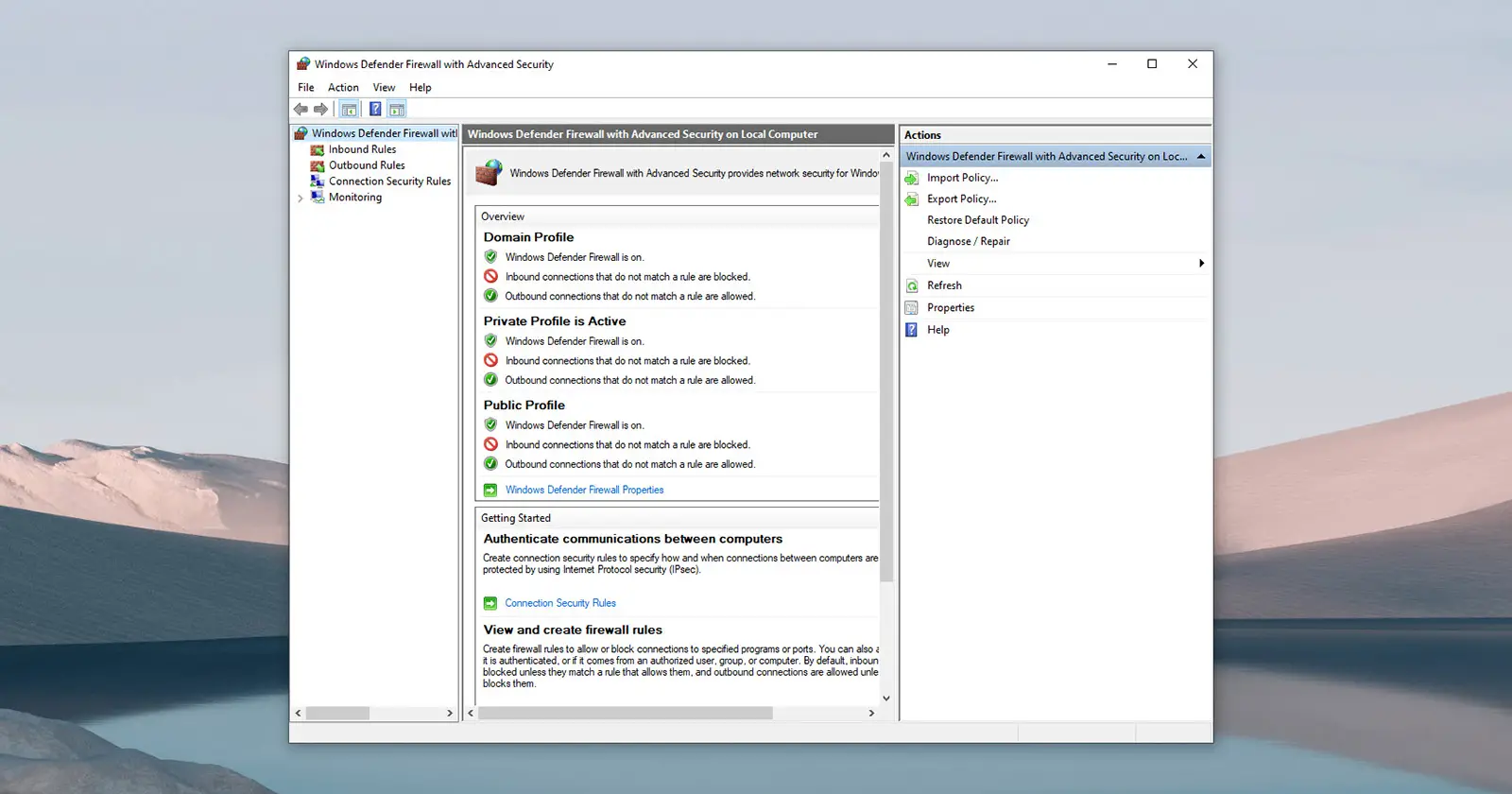This screenshot has height=794, width=1512.
Task: Toggle the Show/Hide Console Tree toolbar icon
Action: (x=349, y=110)
